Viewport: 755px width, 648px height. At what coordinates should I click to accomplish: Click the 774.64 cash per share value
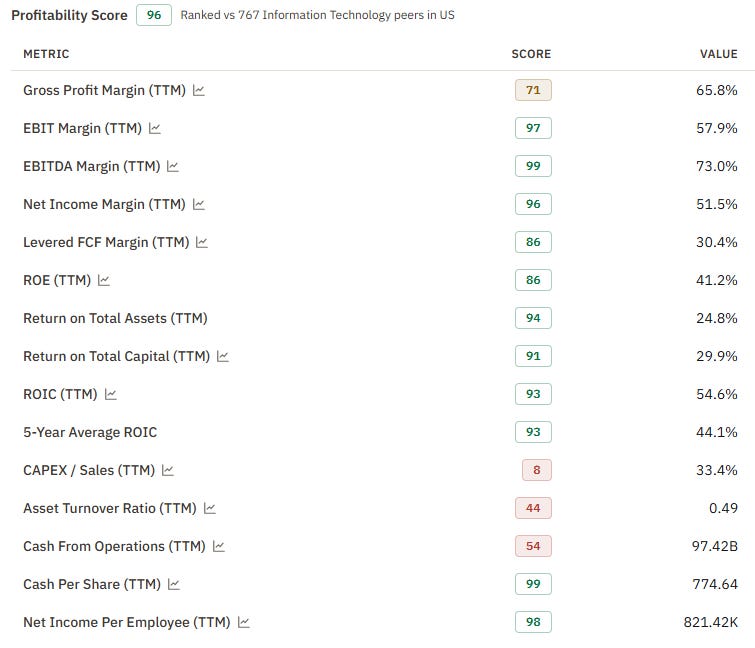715,584
